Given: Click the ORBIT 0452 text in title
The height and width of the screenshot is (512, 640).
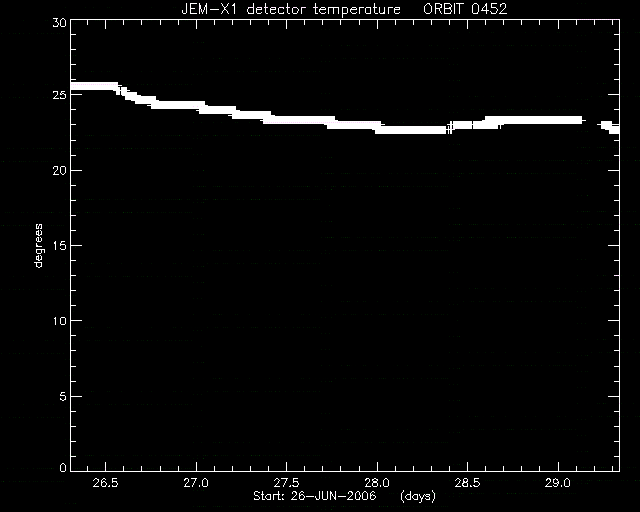Looking at the screenshot, I should click(x=465, y=9).
